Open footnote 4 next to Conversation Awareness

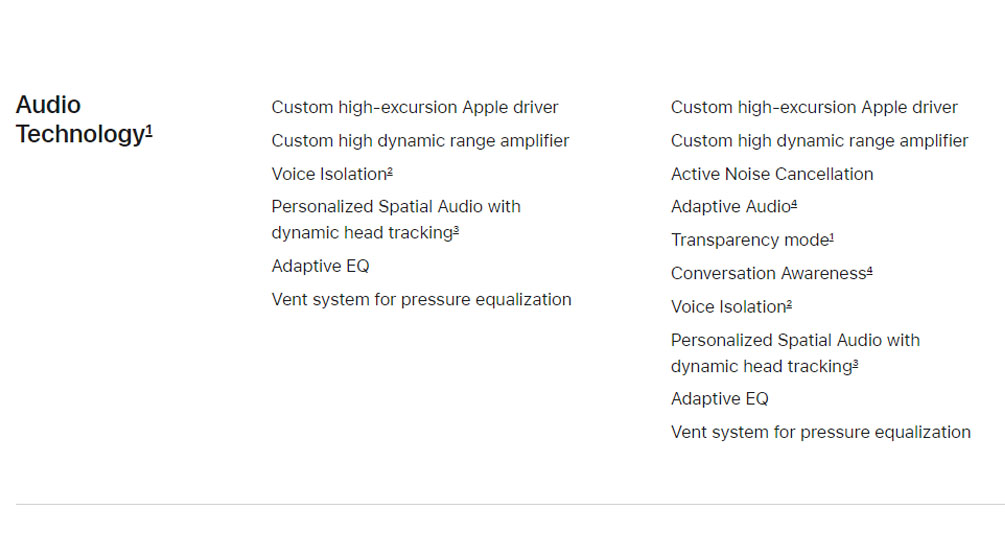pyautogui.click(x=869, y=271)
